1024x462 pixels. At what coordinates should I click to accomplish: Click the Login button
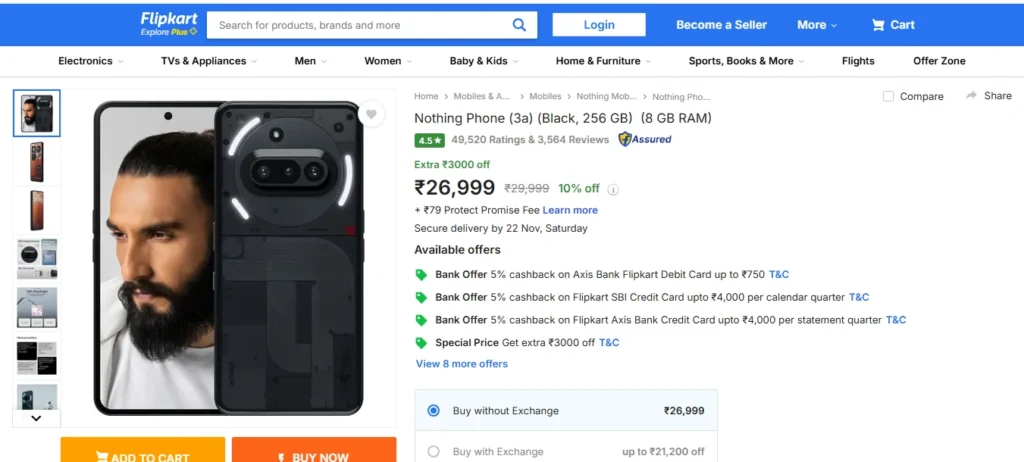pyautogui.click(x=599, y=25)
